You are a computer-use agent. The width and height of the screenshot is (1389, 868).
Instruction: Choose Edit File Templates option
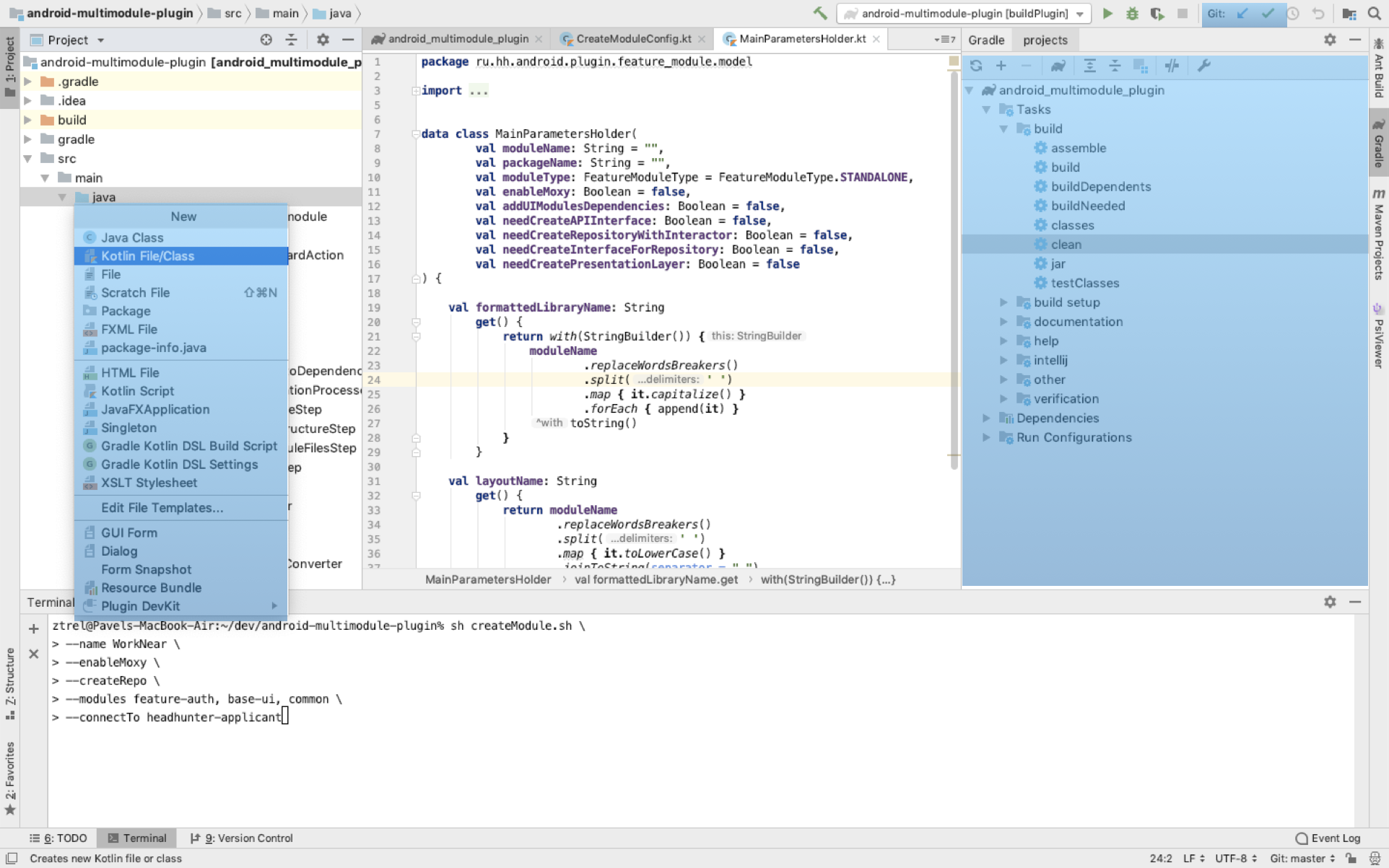pyautogui.click(x=162, y=508)
